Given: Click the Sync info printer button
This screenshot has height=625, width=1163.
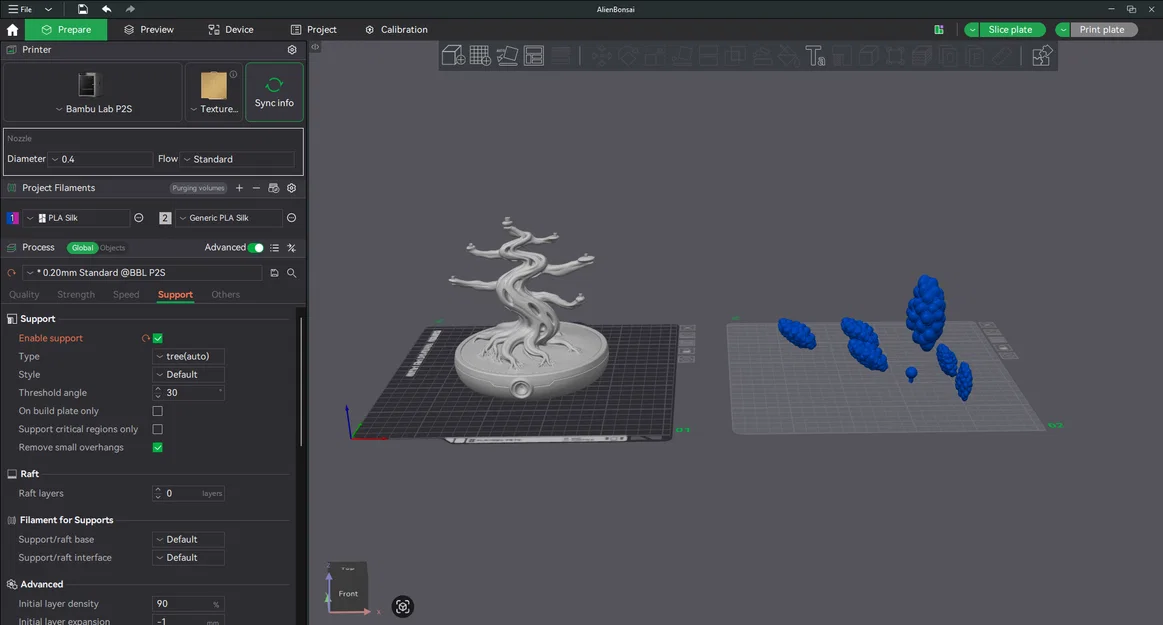Looking at the screenshot, I should coord(273,92).
